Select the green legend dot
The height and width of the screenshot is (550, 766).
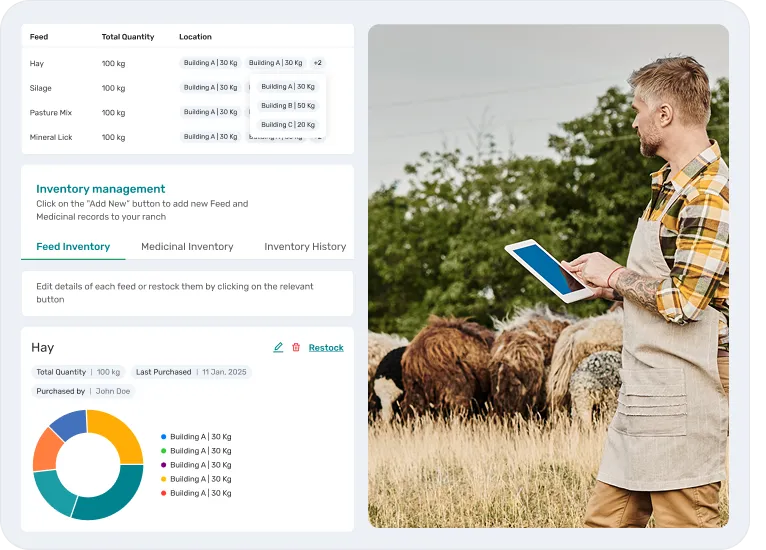pyautogui.click(x=163, y=451)
